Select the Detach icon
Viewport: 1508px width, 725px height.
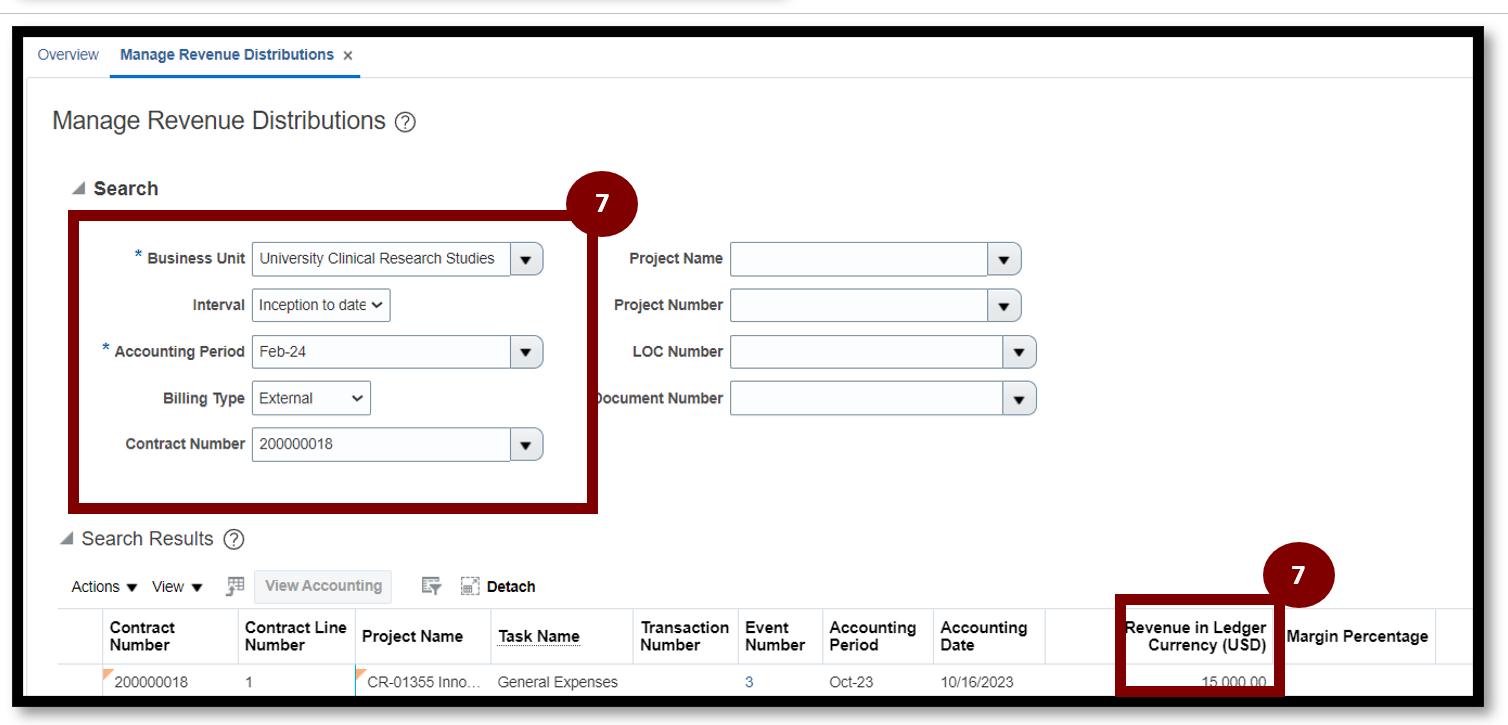tap(470, 586)
